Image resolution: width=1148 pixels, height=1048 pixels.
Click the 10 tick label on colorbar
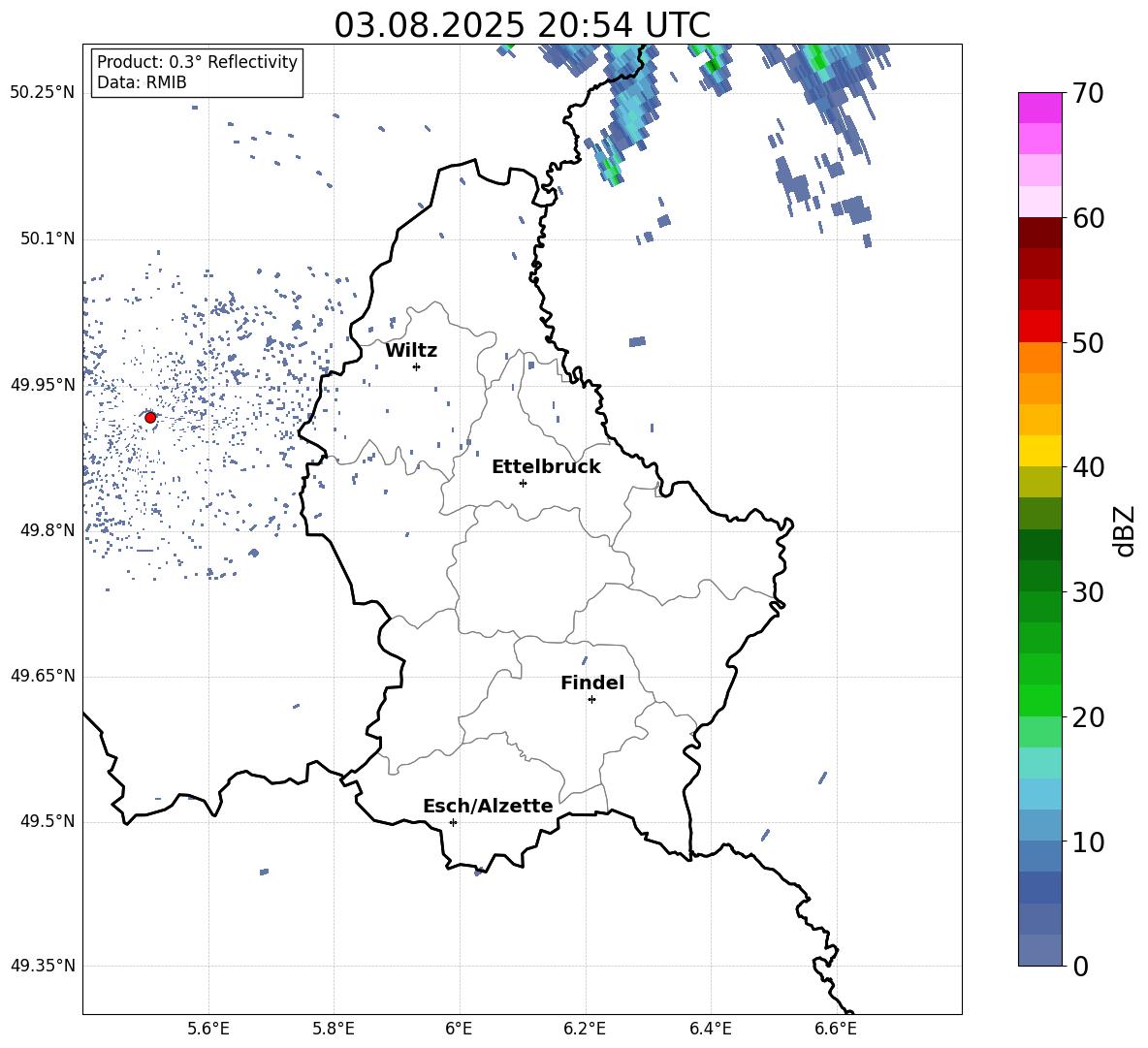1087,842
